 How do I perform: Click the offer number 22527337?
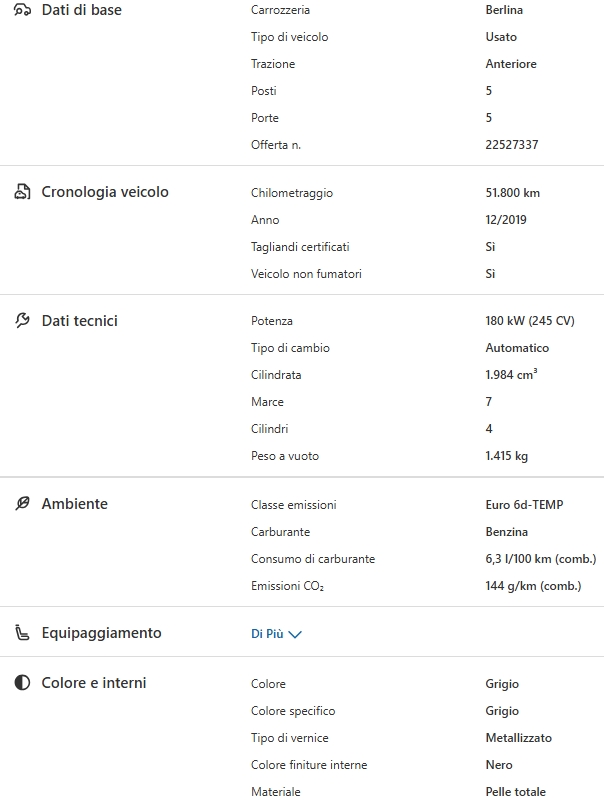(512, 145)
